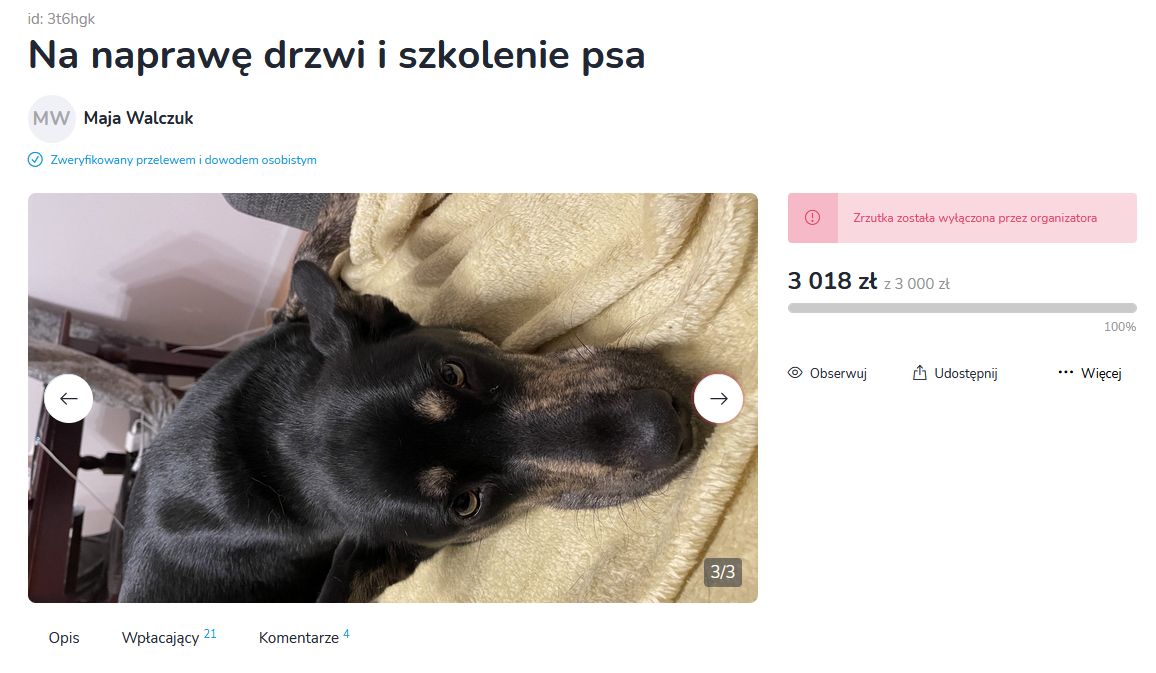The width and height of the screenshot is (1156, 673).
Task: Click the Zrzutka została wyłączona notice
Action: [962, 218]
